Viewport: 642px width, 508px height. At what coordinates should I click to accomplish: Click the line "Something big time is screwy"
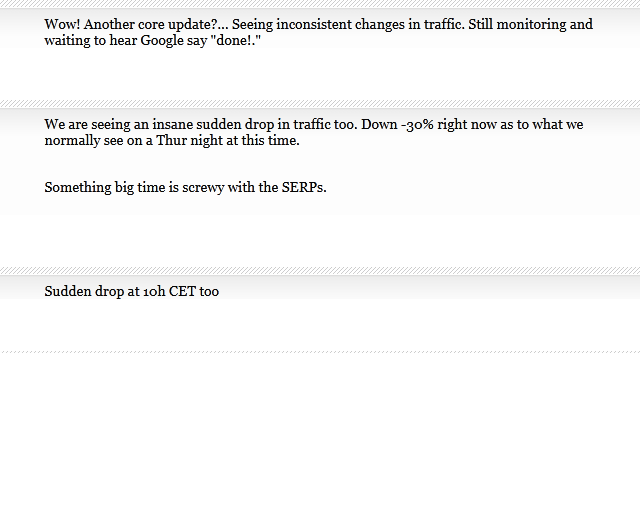tap(185, 187)
